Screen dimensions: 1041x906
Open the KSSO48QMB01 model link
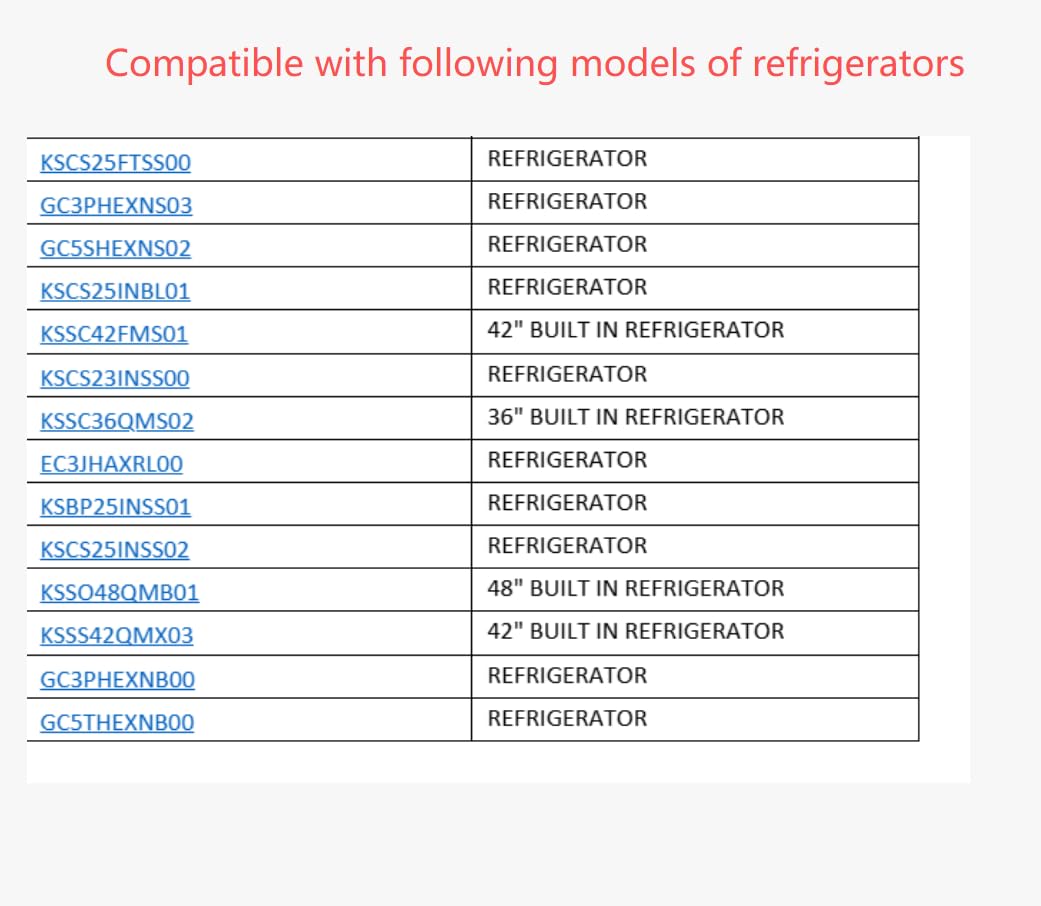[x=120, y=593]
